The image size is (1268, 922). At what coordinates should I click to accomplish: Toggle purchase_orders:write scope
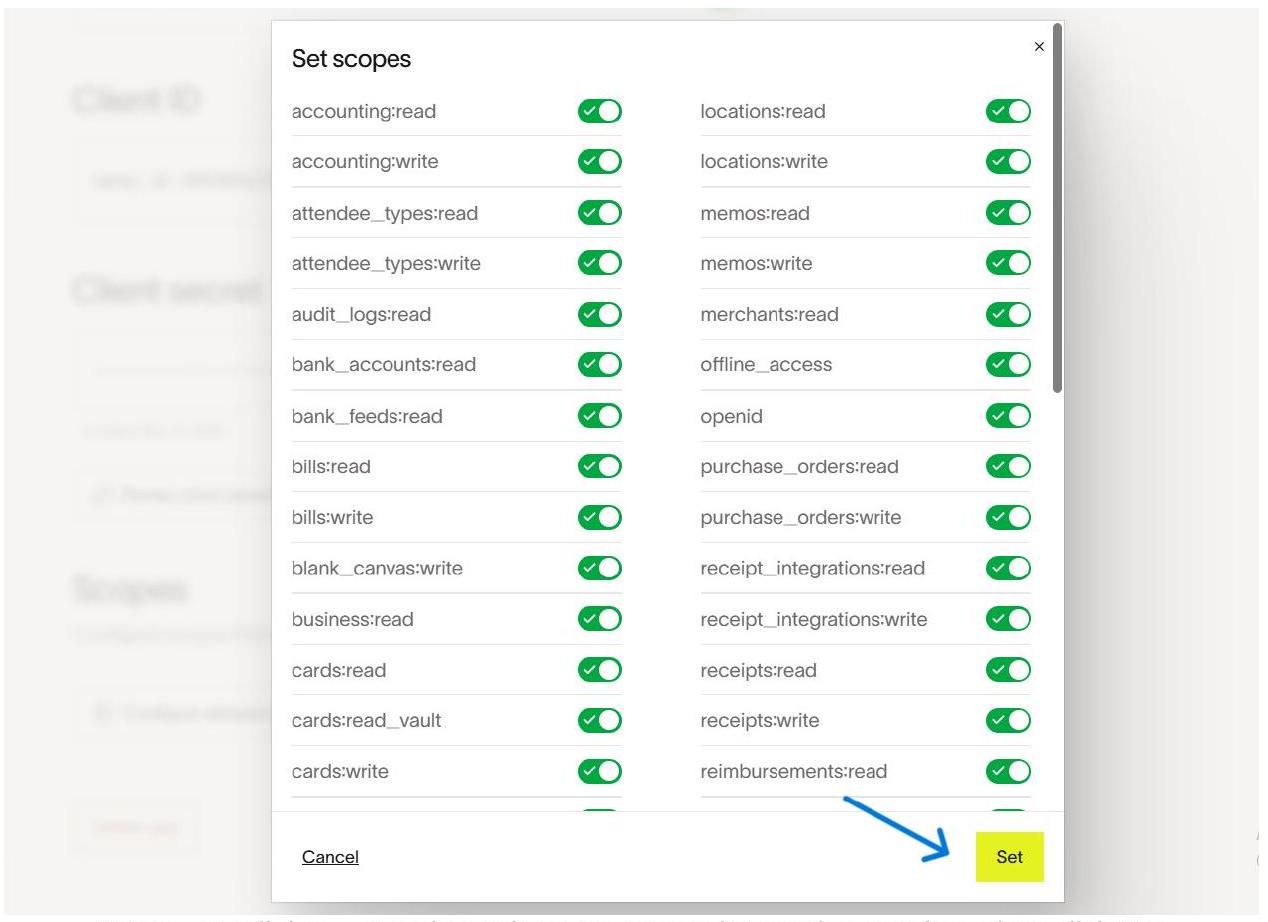[1008, 517]
